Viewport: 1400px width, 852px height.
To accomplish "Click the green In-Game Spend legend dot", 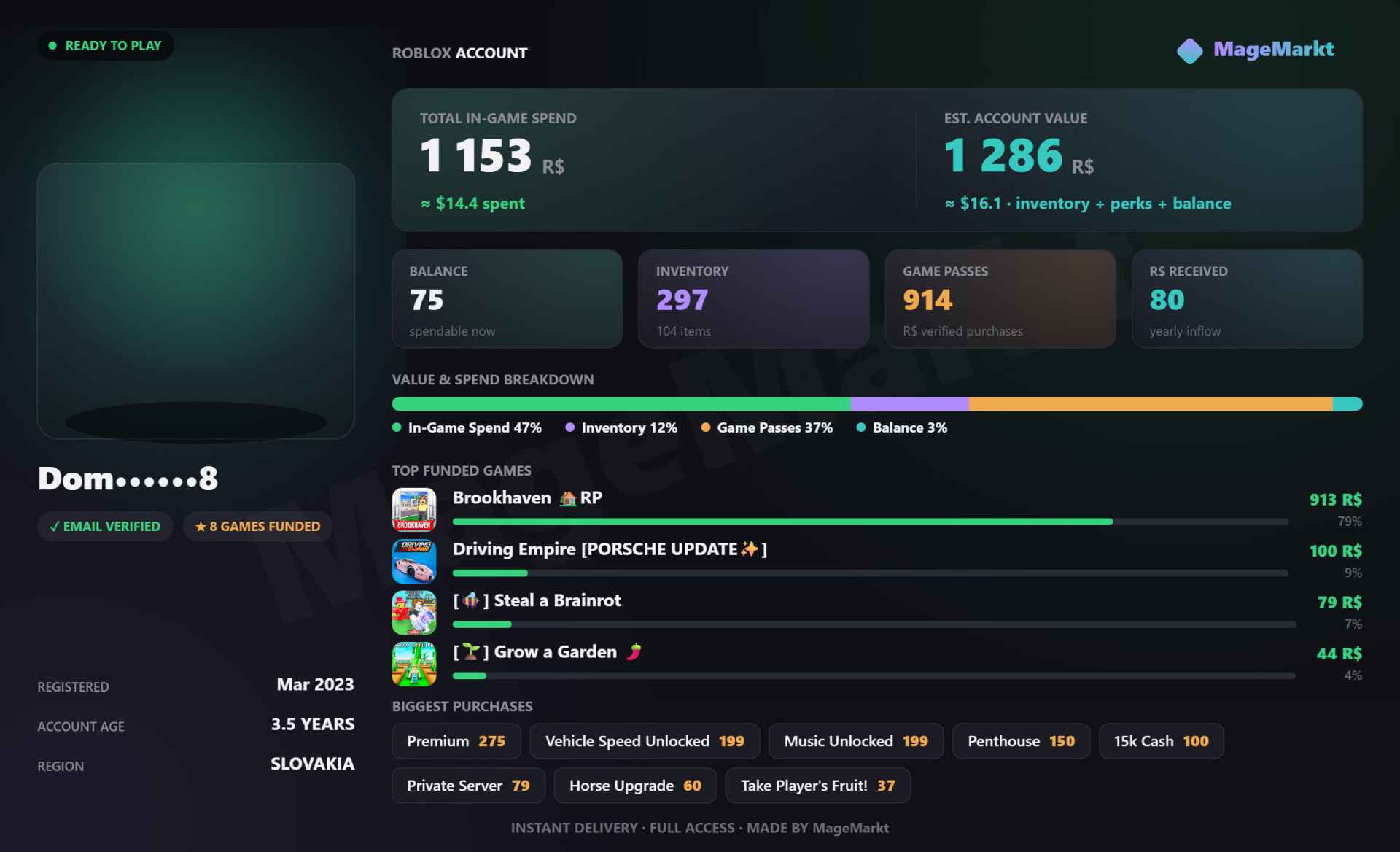I will point(397,427).
